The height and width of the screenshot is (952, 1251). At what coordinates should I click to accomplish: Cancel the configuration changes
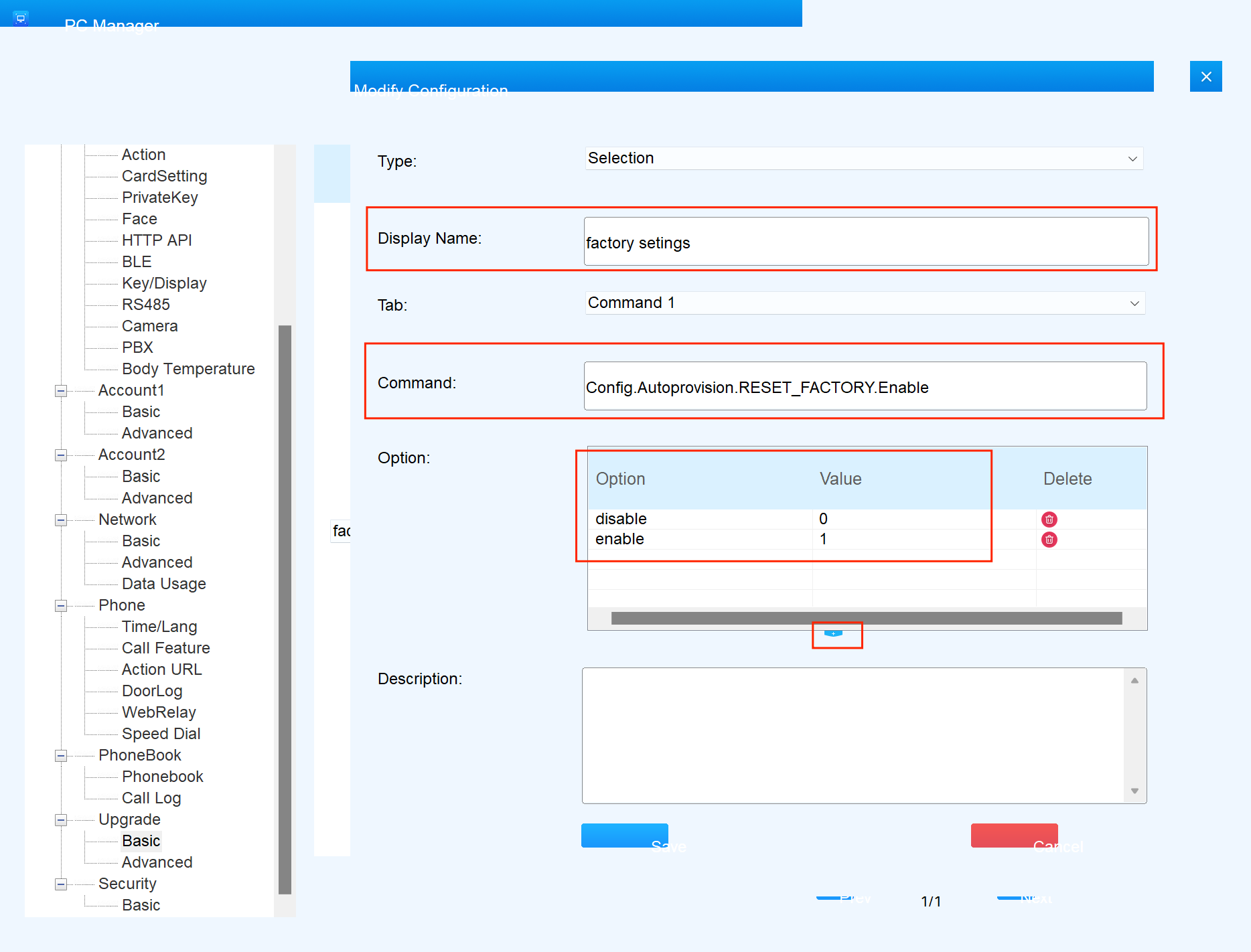[x=1015, y=836]
